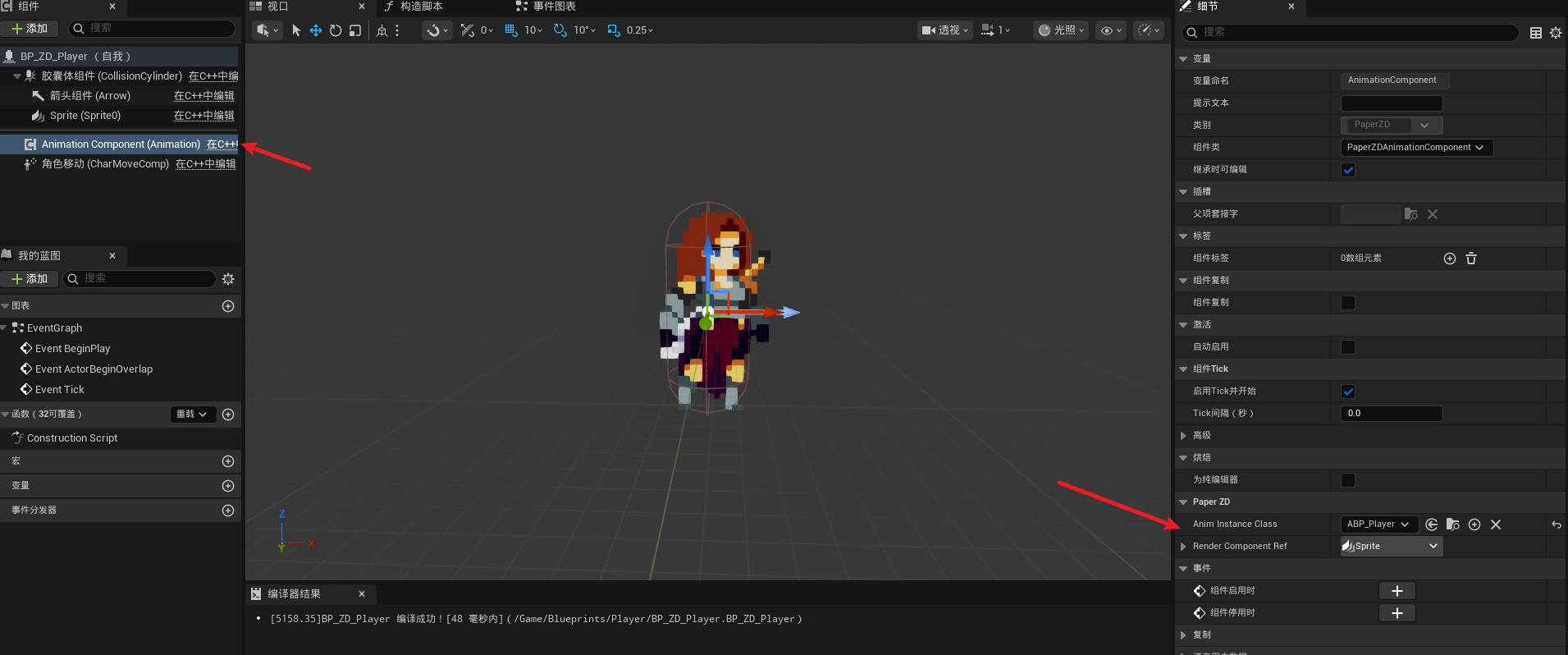
Task: Click the translate (move) gizmo tool
Action: [x=316, y=30]
